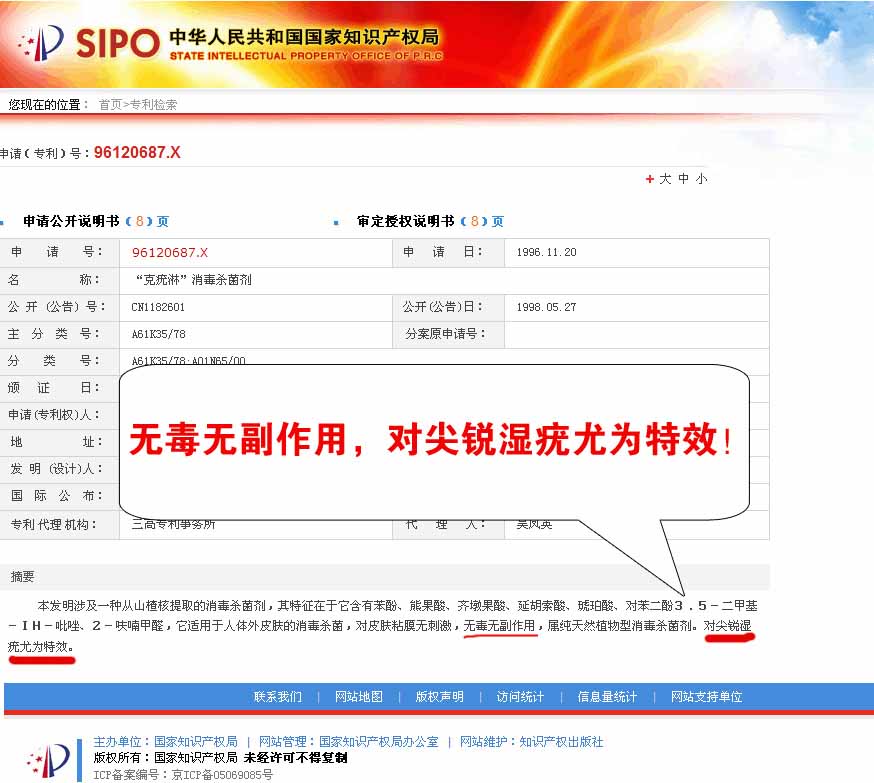Viewport: 874px width, 783px height.
Task: Open 访问统计 in footer bar
Action: [x=520, y=697]
